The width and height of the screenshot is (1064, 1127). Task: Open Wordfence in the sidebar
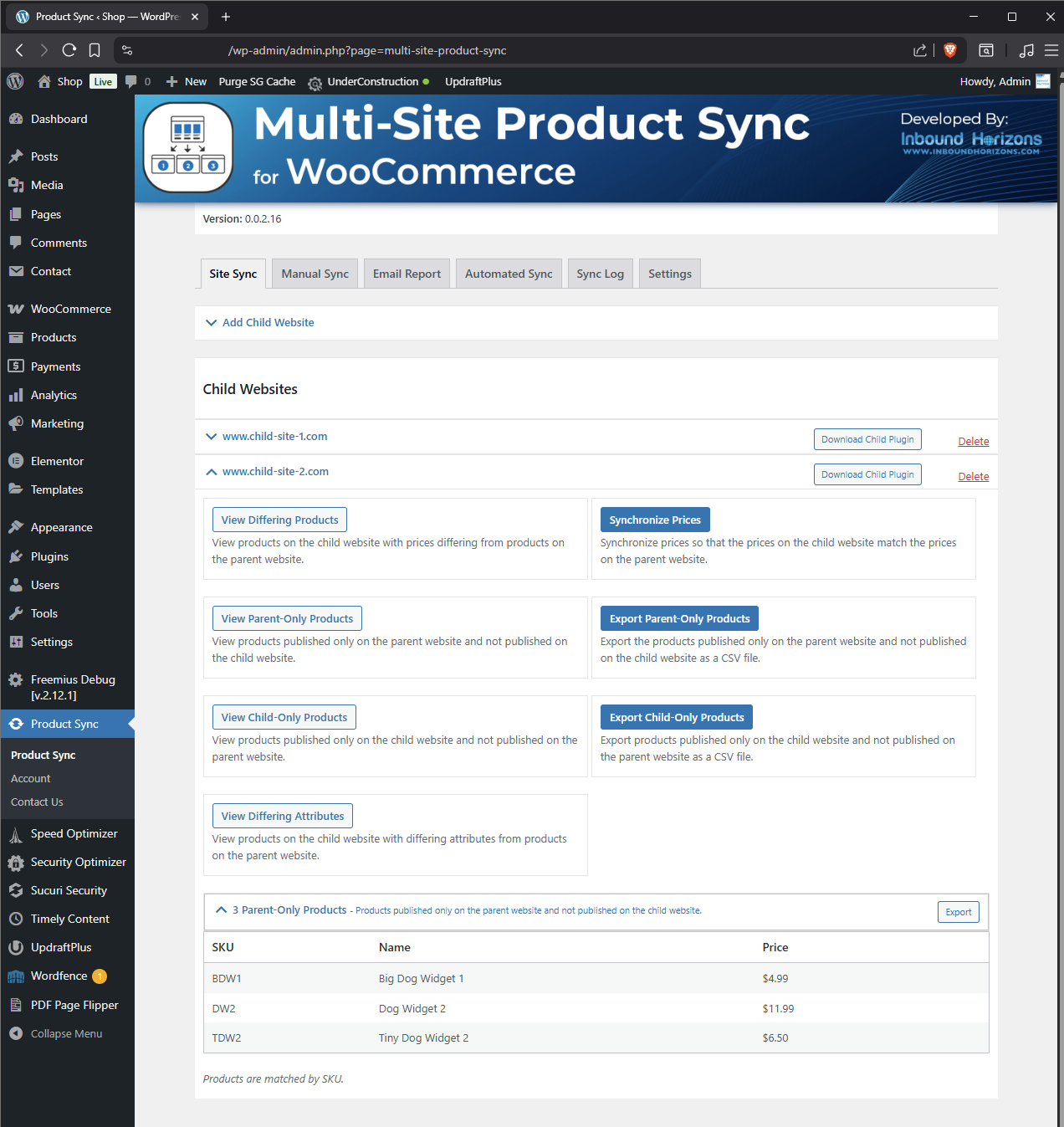59,976
